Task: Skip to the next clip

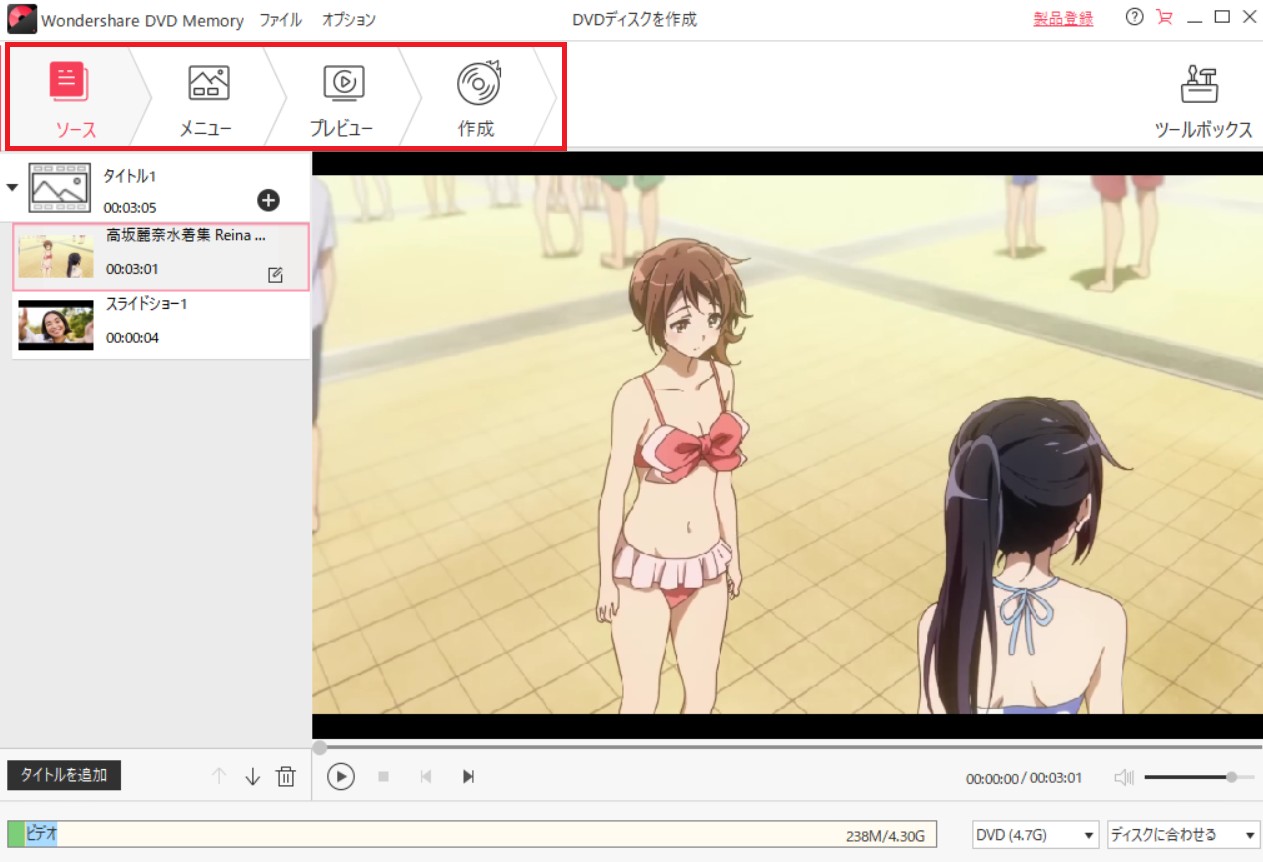Action: pos(468,776)
